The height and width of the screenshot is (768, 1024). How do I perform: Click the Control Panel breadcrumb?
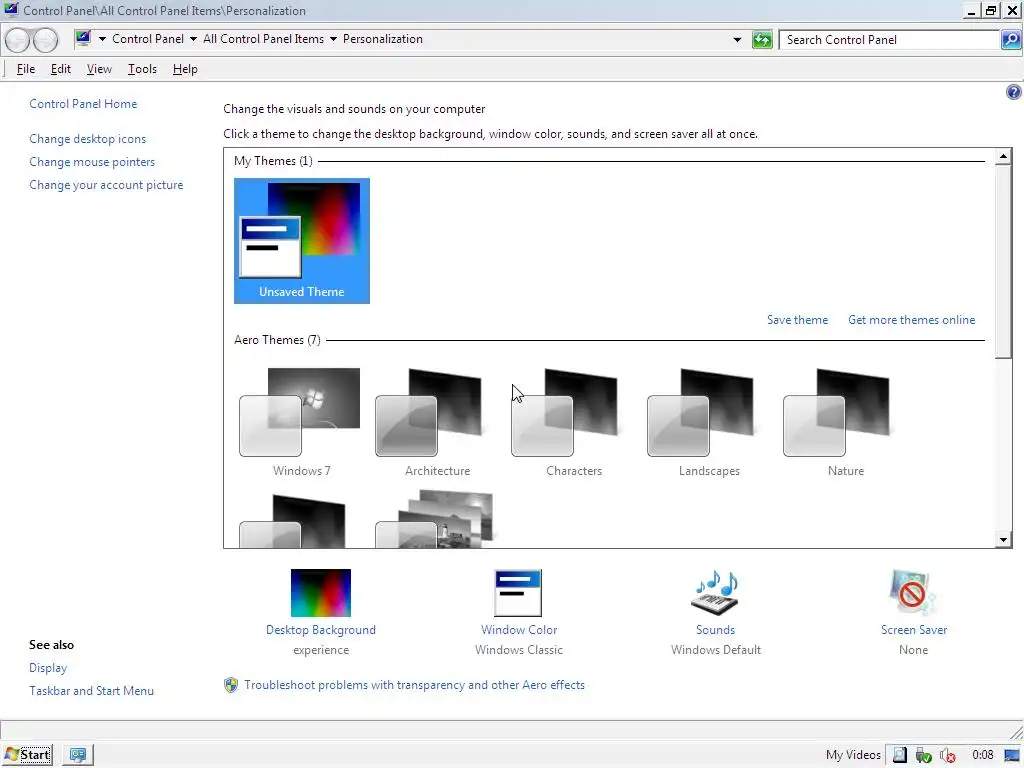148,39
